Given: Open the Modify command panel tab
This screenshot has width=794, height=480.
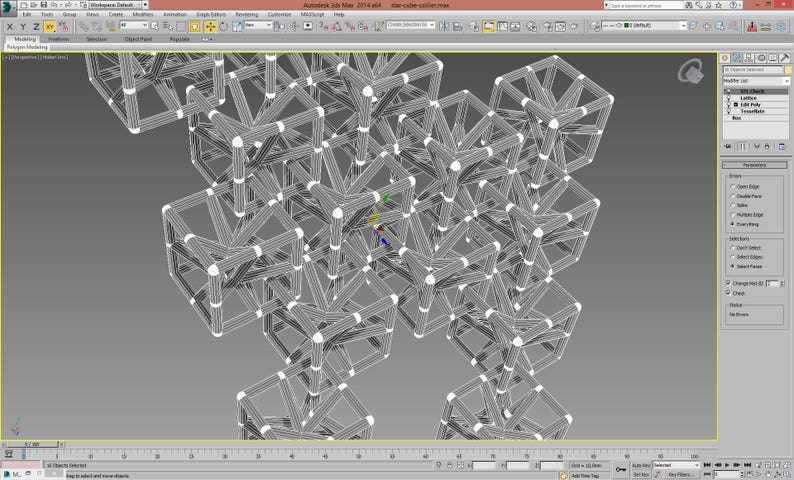Looking at the screenshot, I should point(737,58).
